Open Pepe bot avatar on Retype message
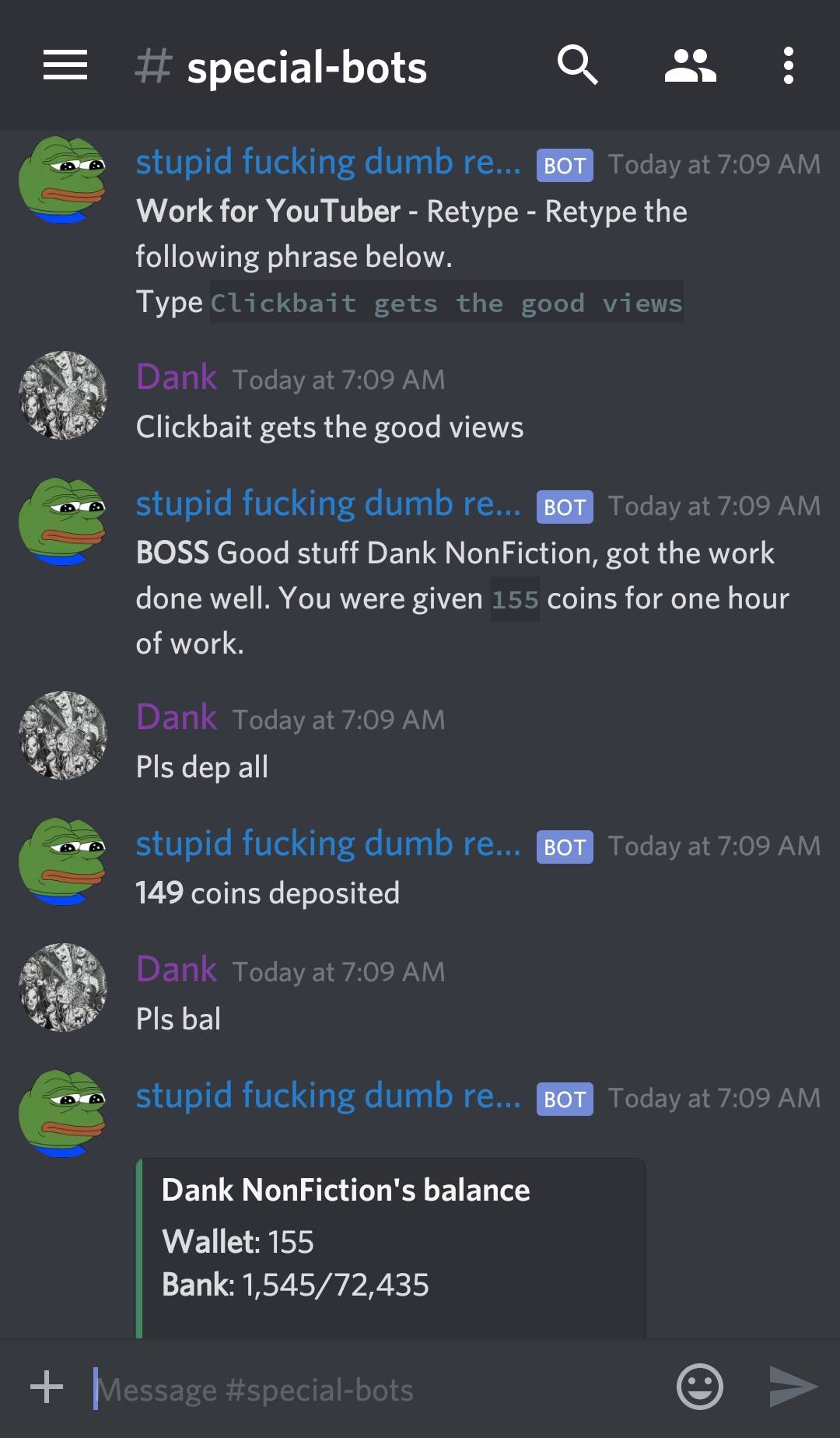The width and height of the screenshot is (840, 1438). click(63, 180)
